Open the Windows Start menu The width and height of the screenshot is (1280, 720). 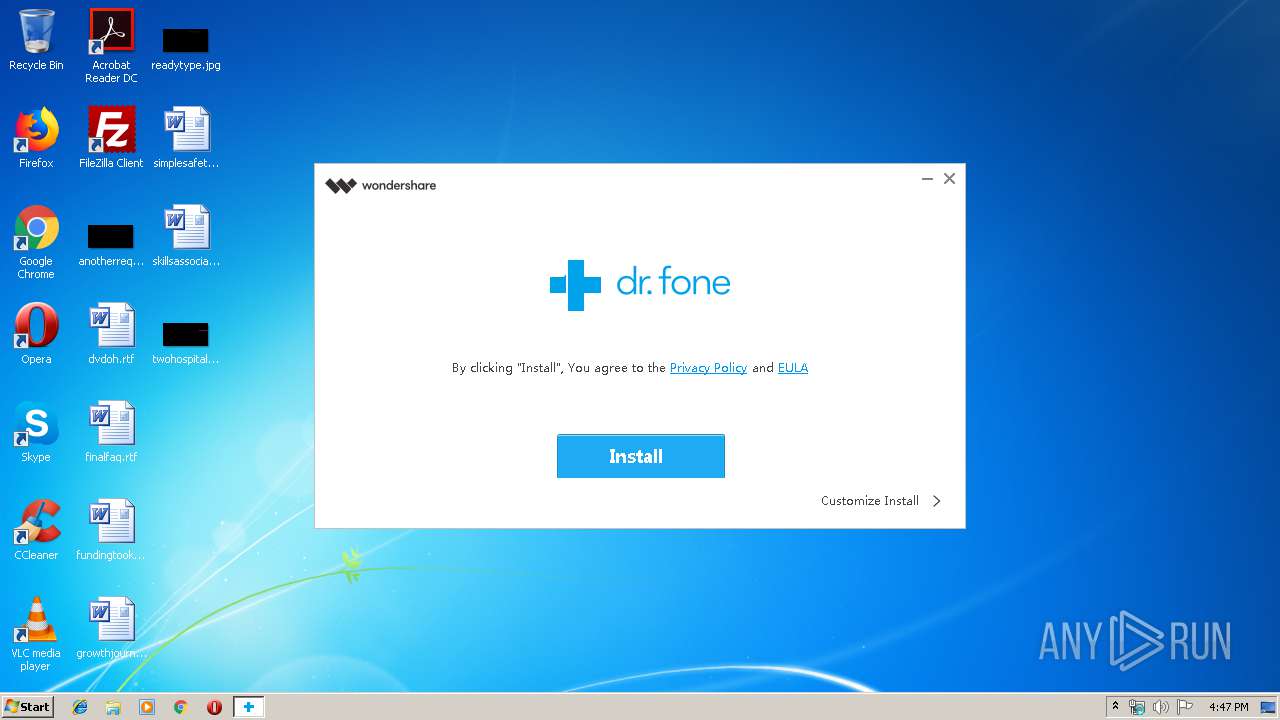click(x=28, y=706)
